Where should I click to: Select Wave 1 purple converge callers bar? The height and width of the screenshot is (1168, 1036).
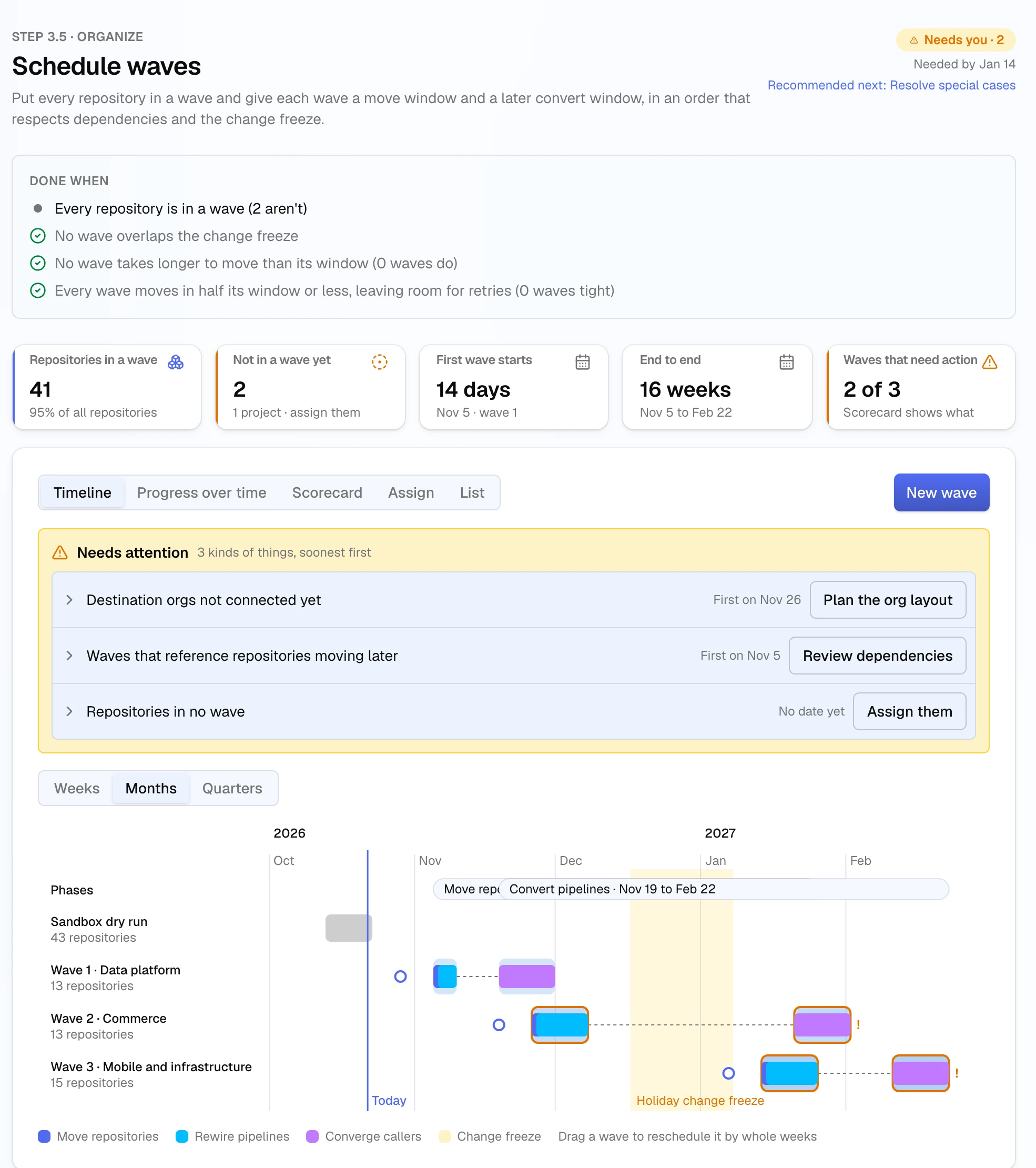point(526,976)
